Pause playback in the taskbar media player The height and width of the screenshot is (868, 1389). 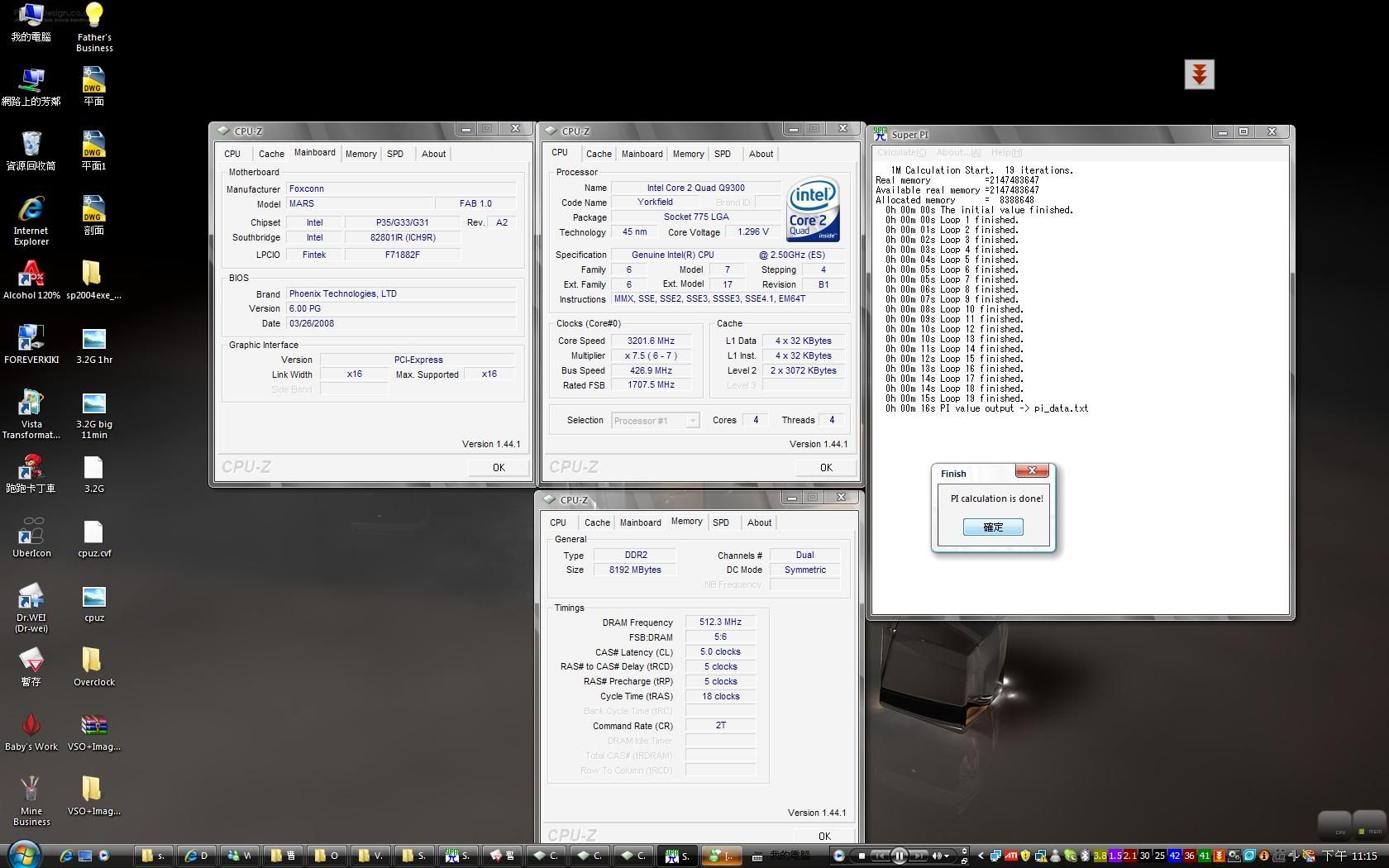899,856
